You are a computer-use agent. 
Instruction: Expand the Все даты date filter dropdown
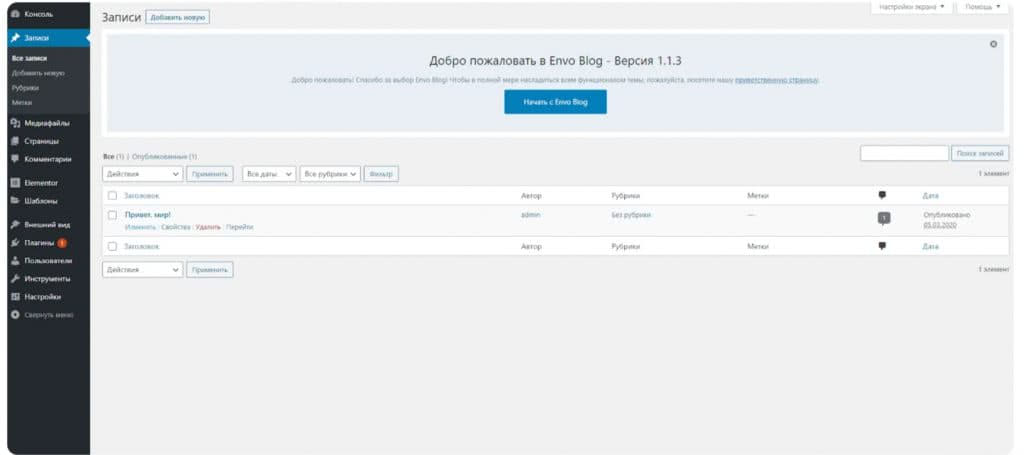click(x=269, y=174)
